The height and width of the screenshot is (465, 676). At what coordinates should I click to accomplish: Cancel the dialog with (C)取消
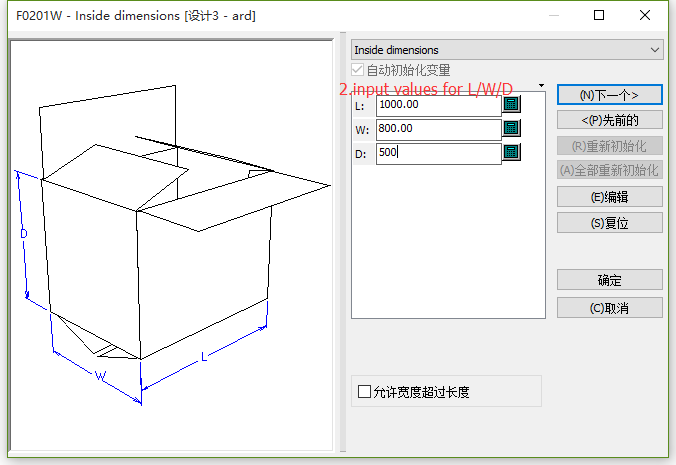609,307
